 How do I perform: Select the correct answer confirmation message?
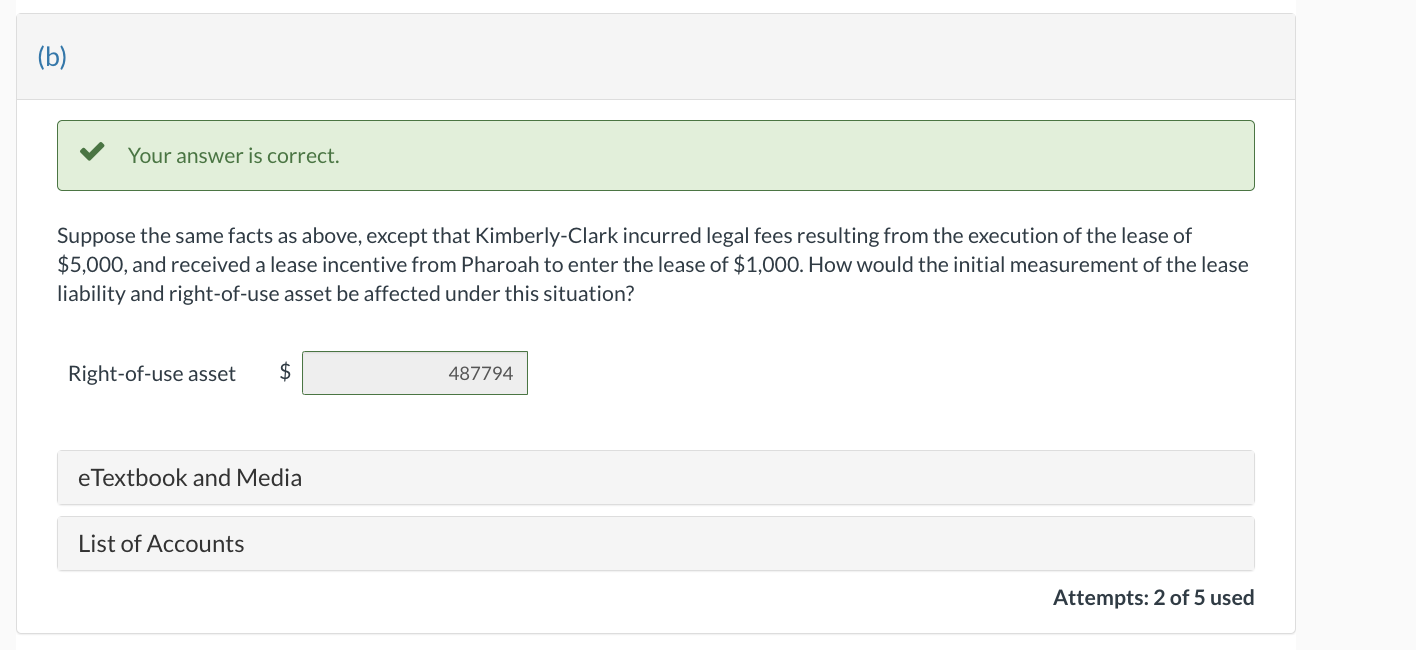point(233,155)
